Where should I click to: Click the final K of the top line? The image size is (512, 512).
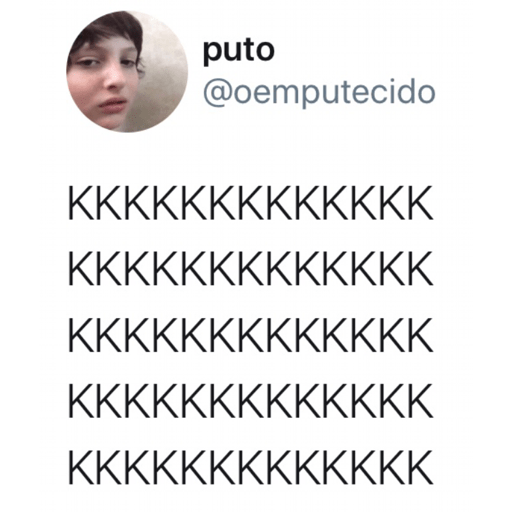[420, 203]
